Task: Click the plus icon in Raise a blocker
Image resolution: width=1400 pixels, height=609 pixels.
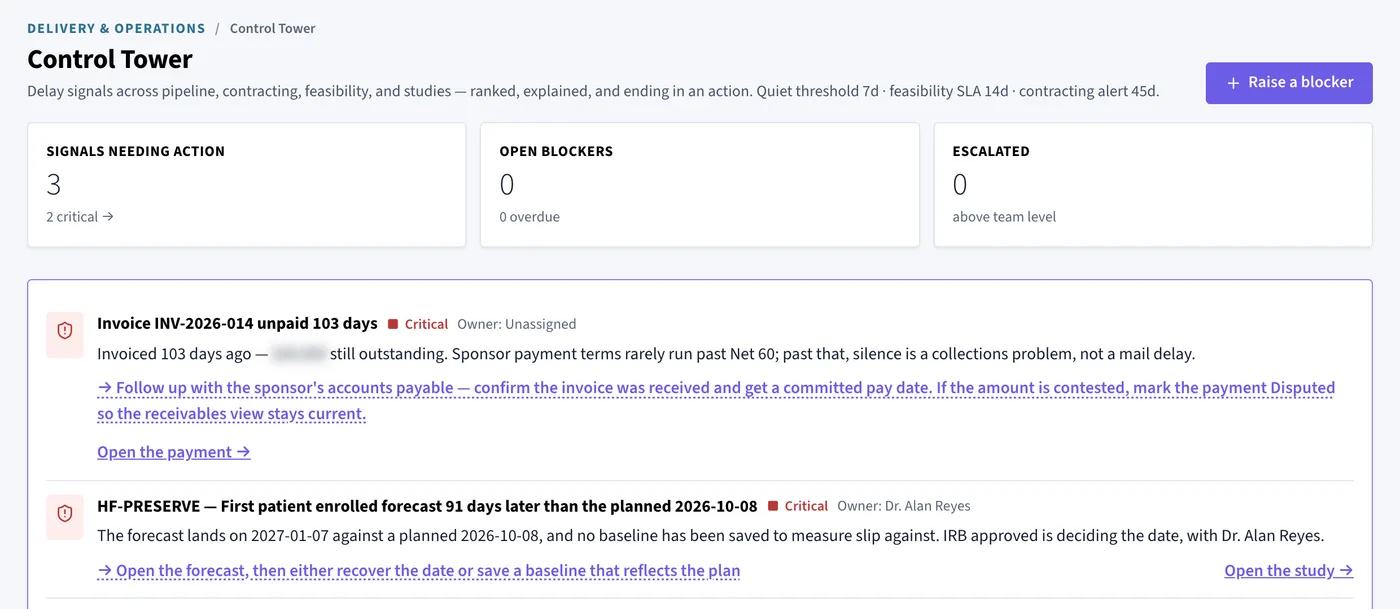Action: [1233, 83]
